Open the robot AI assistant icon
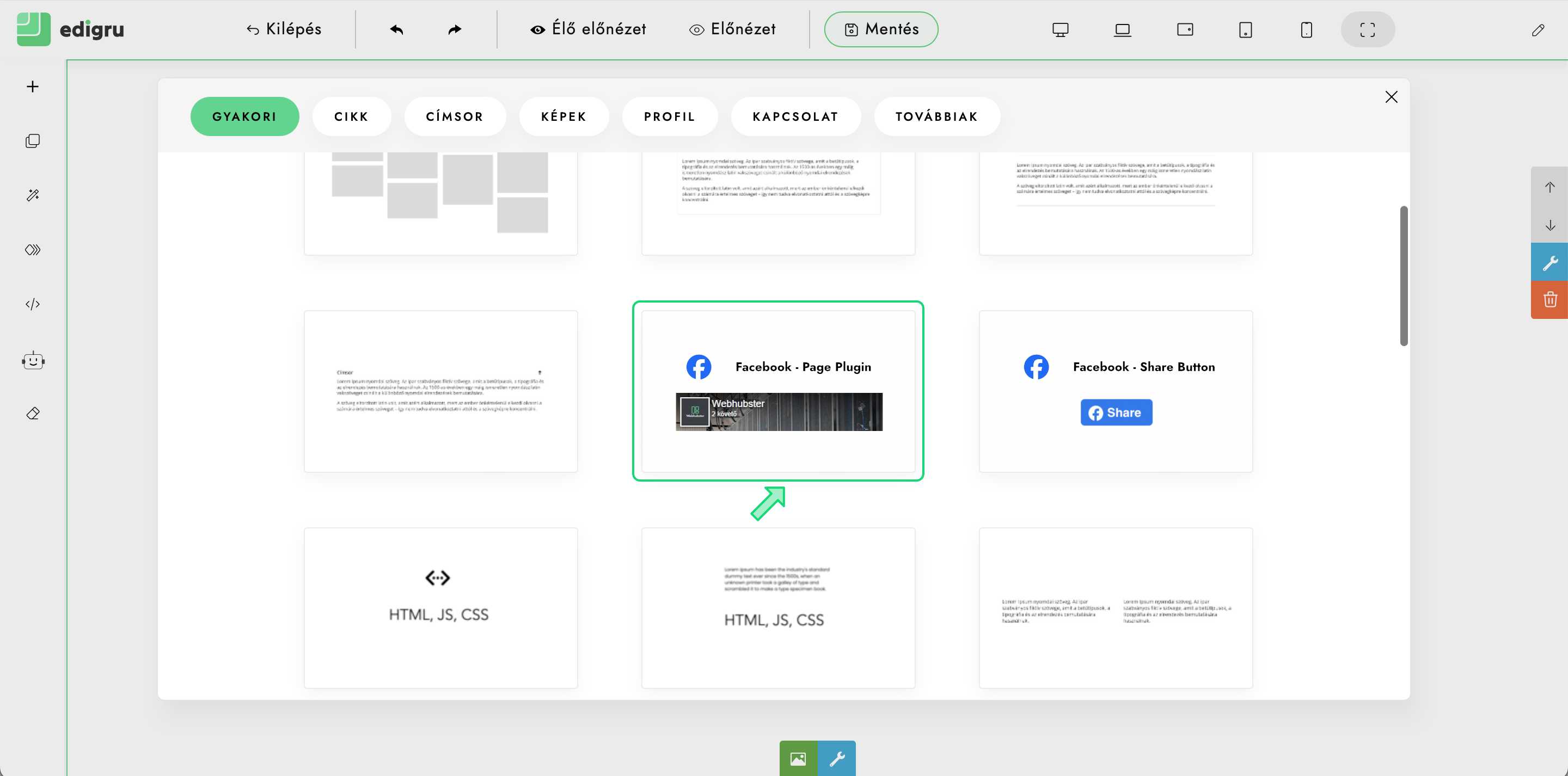1568x776 pixels. click(x=33, y=361)
